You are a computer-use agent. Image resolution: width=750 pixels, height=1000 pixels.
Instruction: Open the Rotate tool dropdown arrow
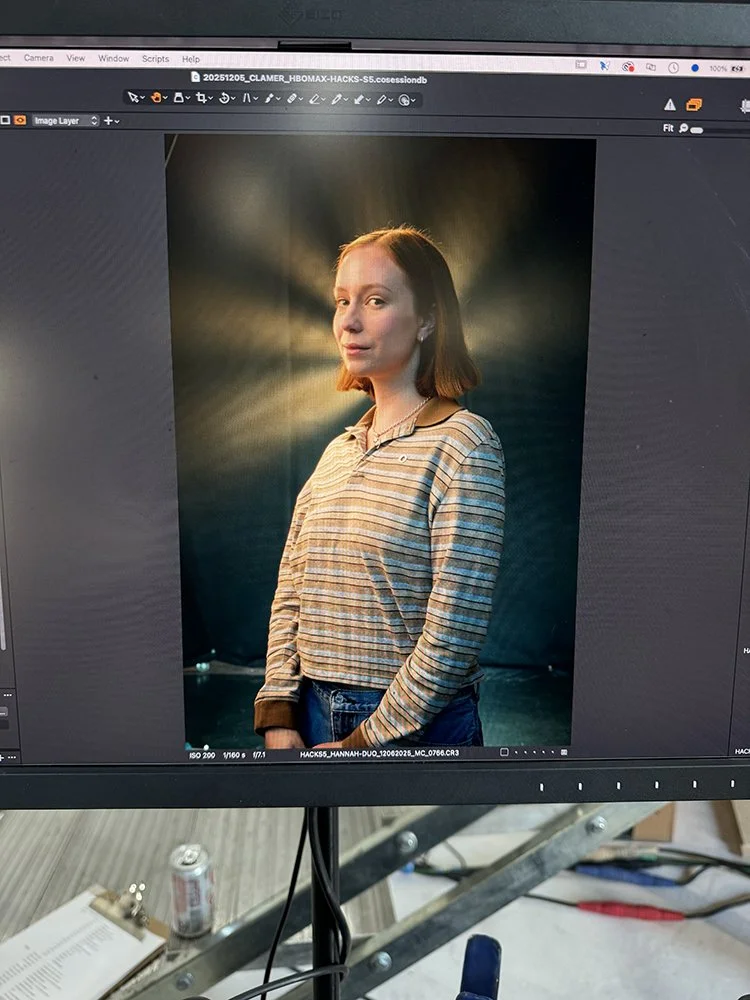[233, 99]
